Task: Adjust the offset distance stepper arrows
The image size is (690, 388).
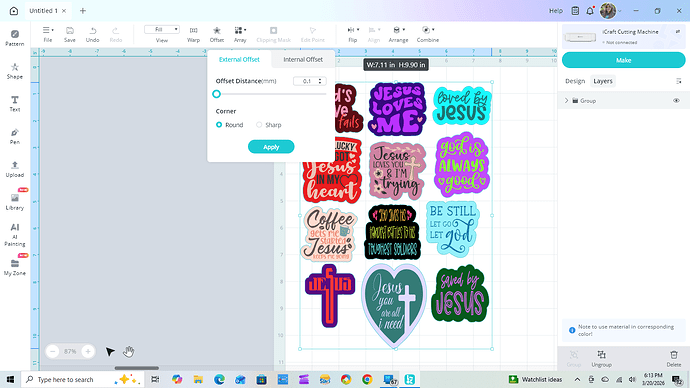Action: pos(320,81)
